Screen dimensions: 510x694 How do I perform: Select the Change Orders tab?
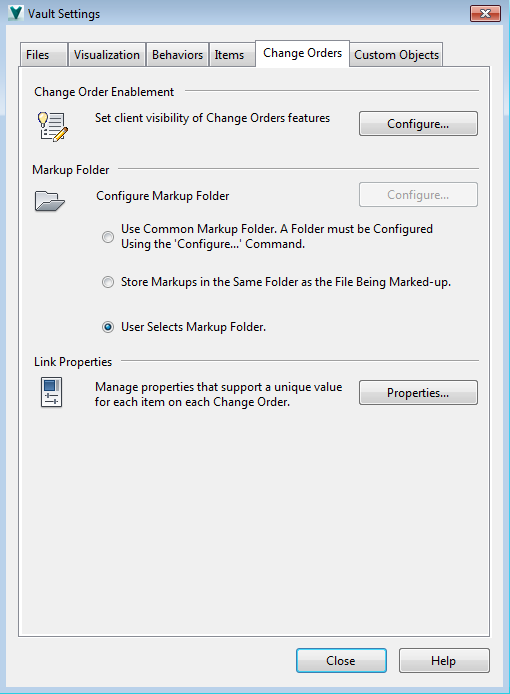pos(302,54)
